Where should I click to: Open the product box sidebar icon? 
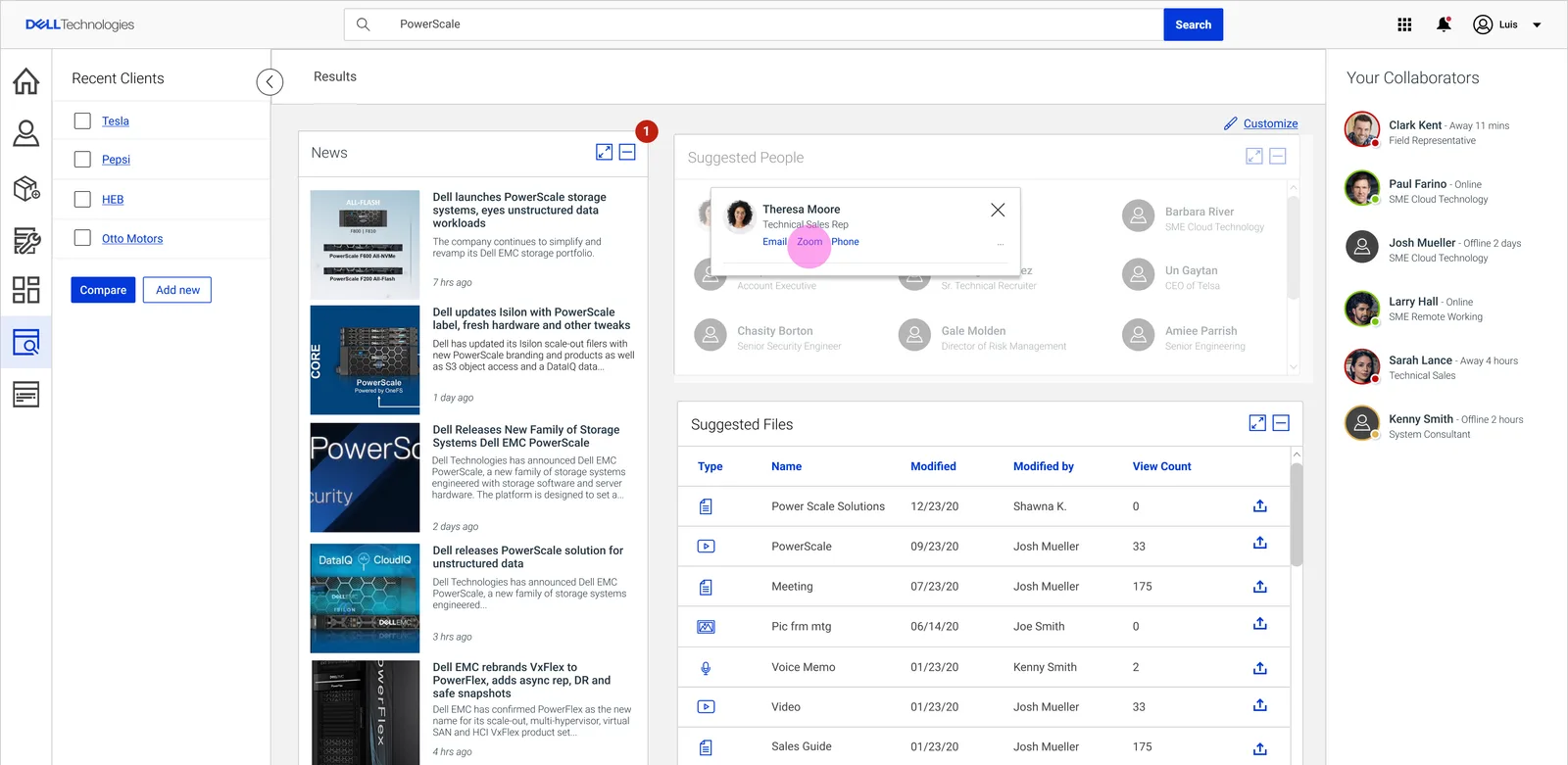pos(26,187)
